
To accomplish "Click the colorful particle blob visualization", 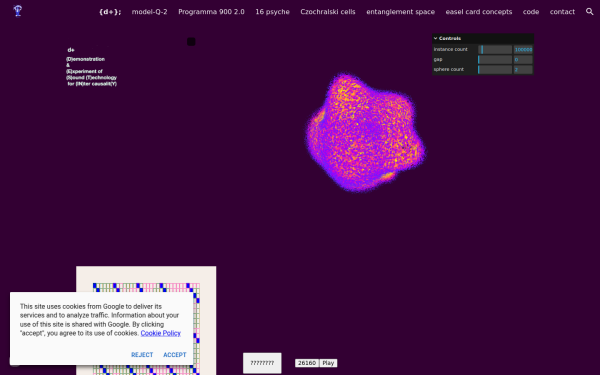I will tap(365, 132).
